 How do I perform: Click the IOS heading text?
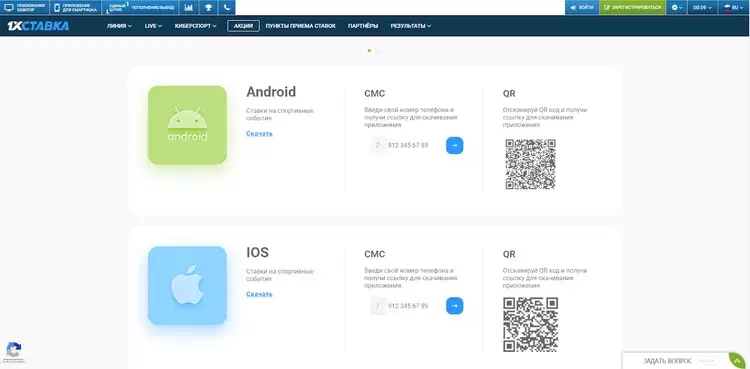[257, 253]
